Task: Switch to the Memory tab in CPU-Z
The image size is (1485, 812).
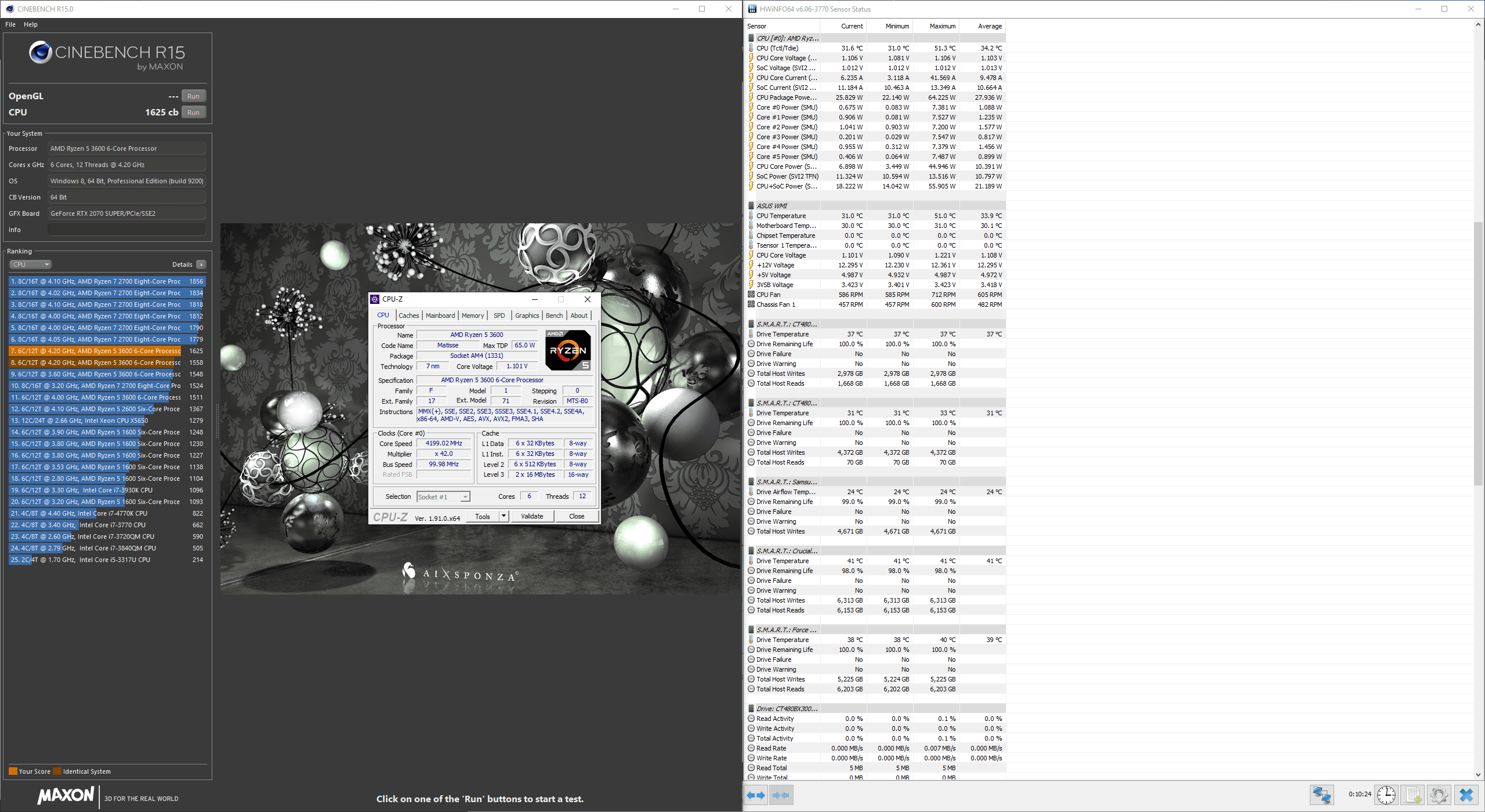Action: (472, 316)
